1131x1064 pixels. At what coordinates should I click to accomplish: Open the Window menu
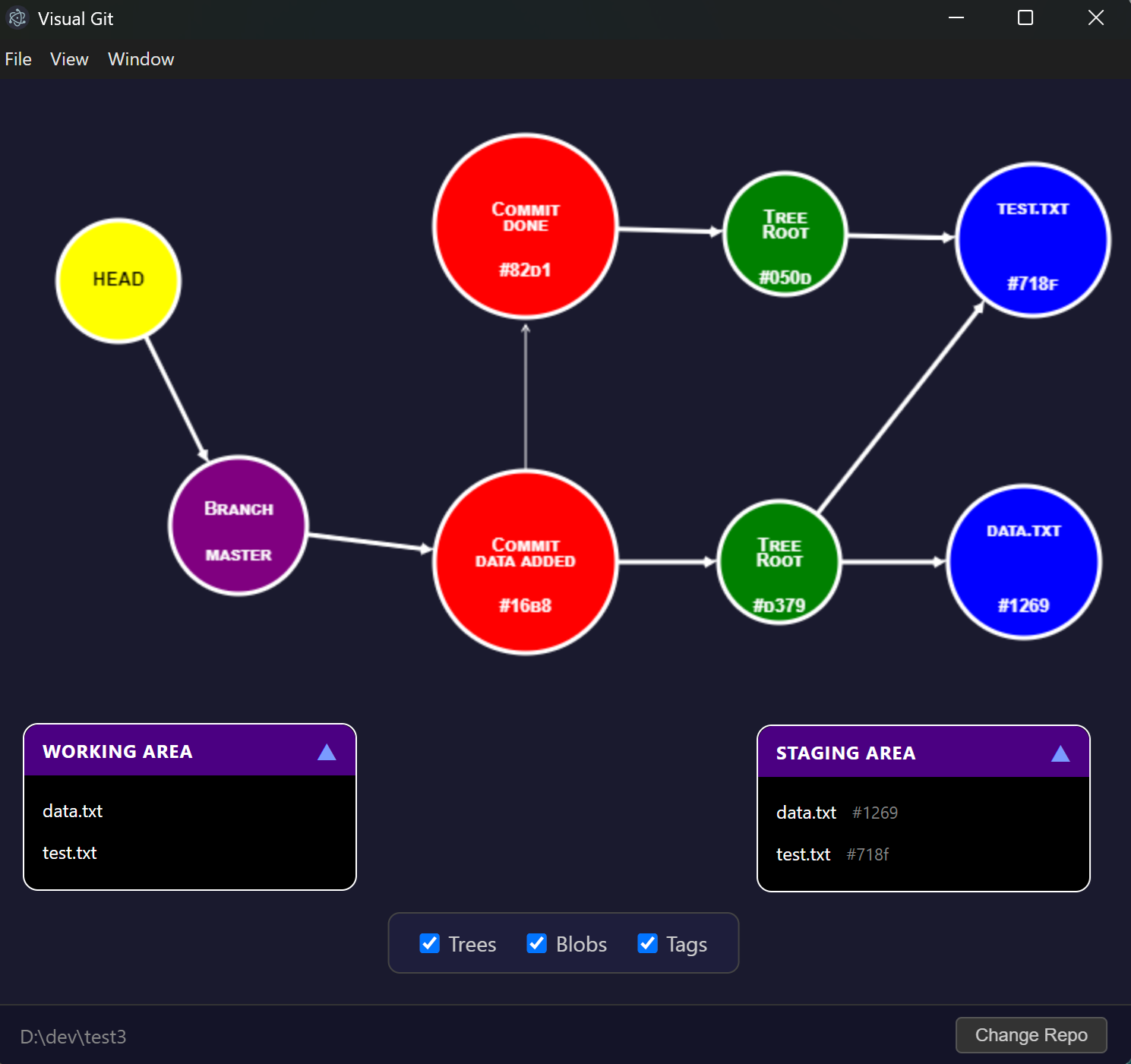point(141,58)
